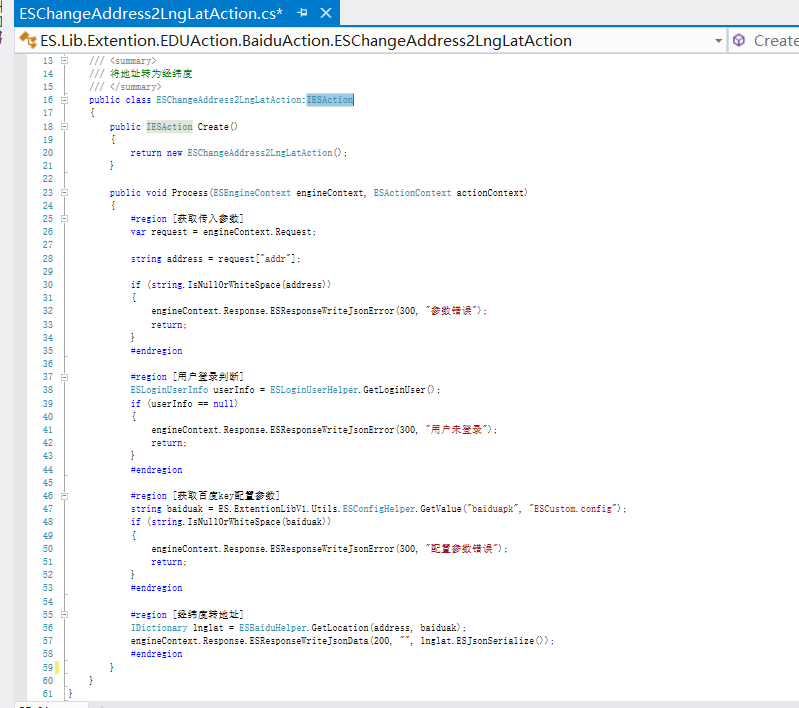Click ESLoginUserHelper on line 38
Image resolution: width=799 pixels, height=708 pixels.
point(314,390)
